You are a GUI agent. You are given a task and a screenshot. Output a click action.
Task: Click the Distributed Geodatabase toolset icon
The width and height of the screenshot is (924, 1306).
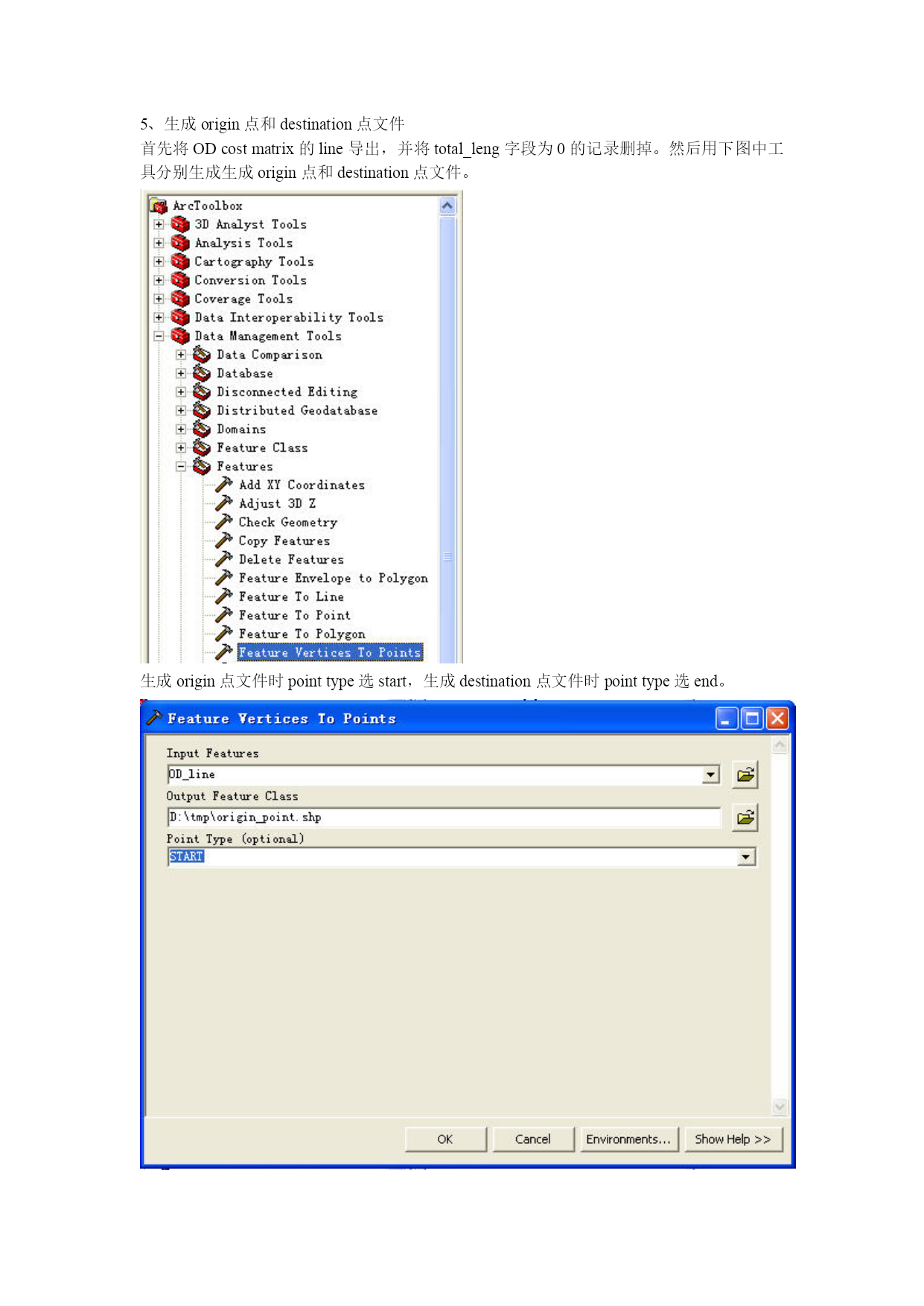pyautogui.click(x=202, y=410)
